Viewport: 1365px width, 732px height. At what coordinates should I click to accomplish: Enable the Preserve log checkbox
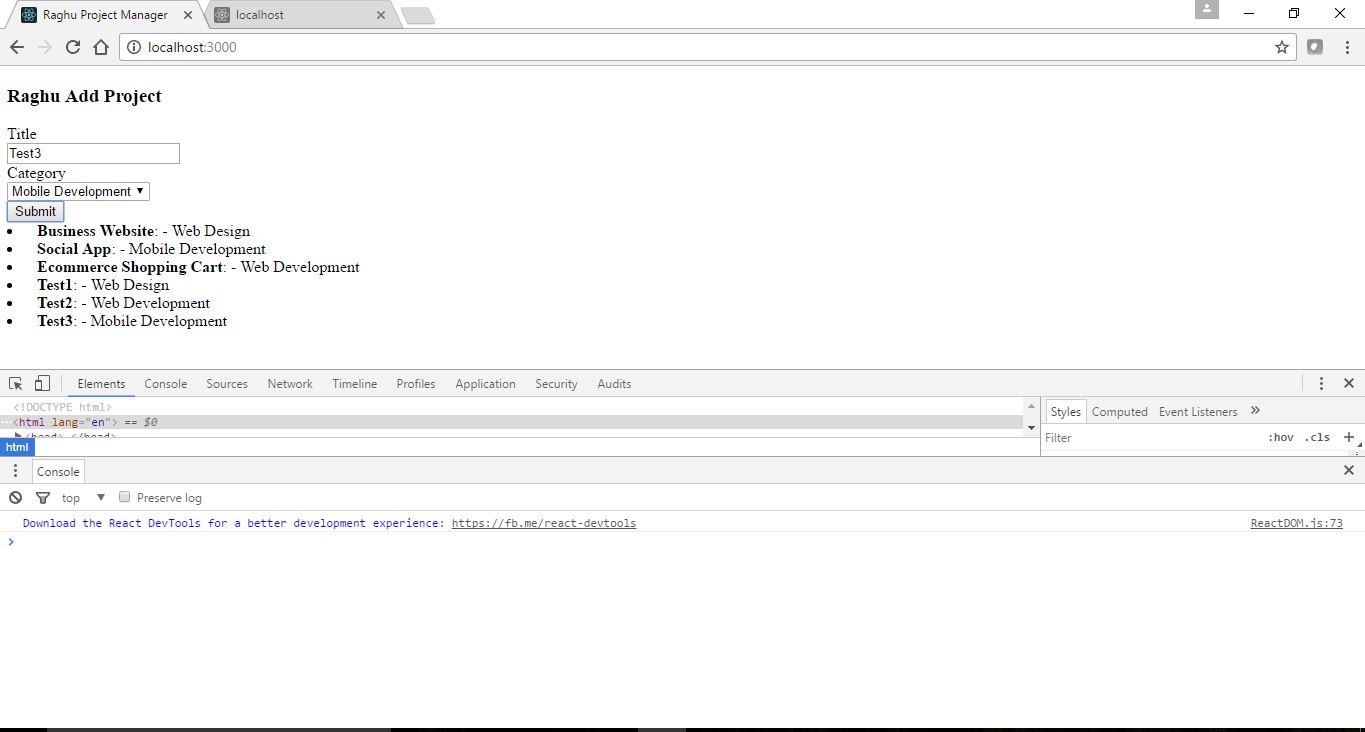pyautogui.click(x=125, y=497)
